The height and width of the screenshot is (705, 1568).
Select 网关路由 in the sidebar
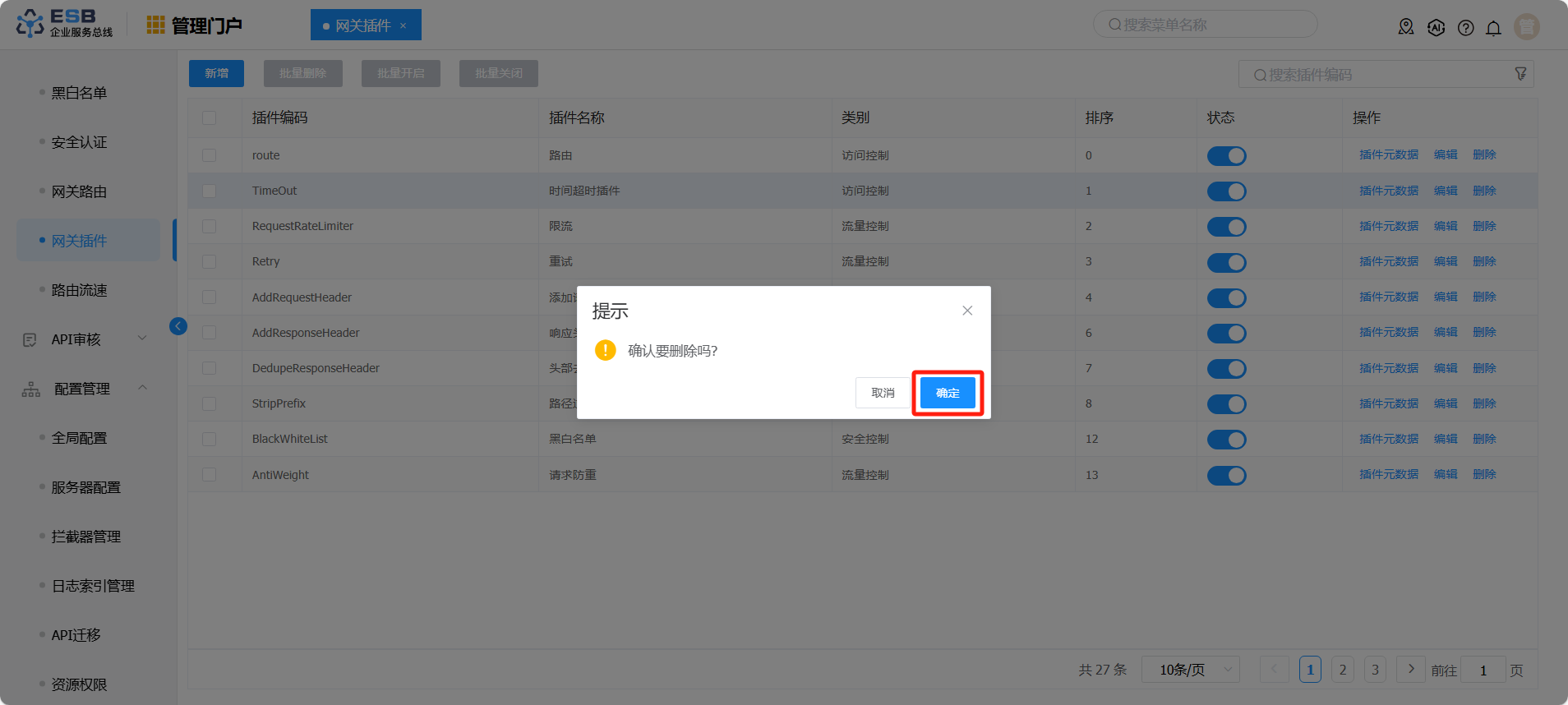[x=79, y=191]
